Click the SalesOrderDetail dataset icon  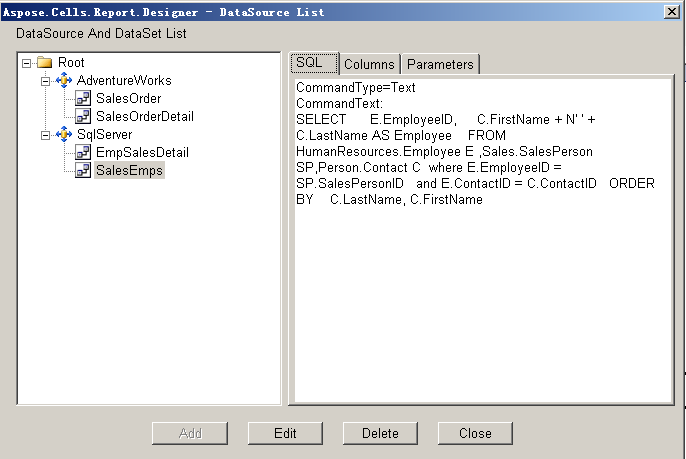[83, 116]
